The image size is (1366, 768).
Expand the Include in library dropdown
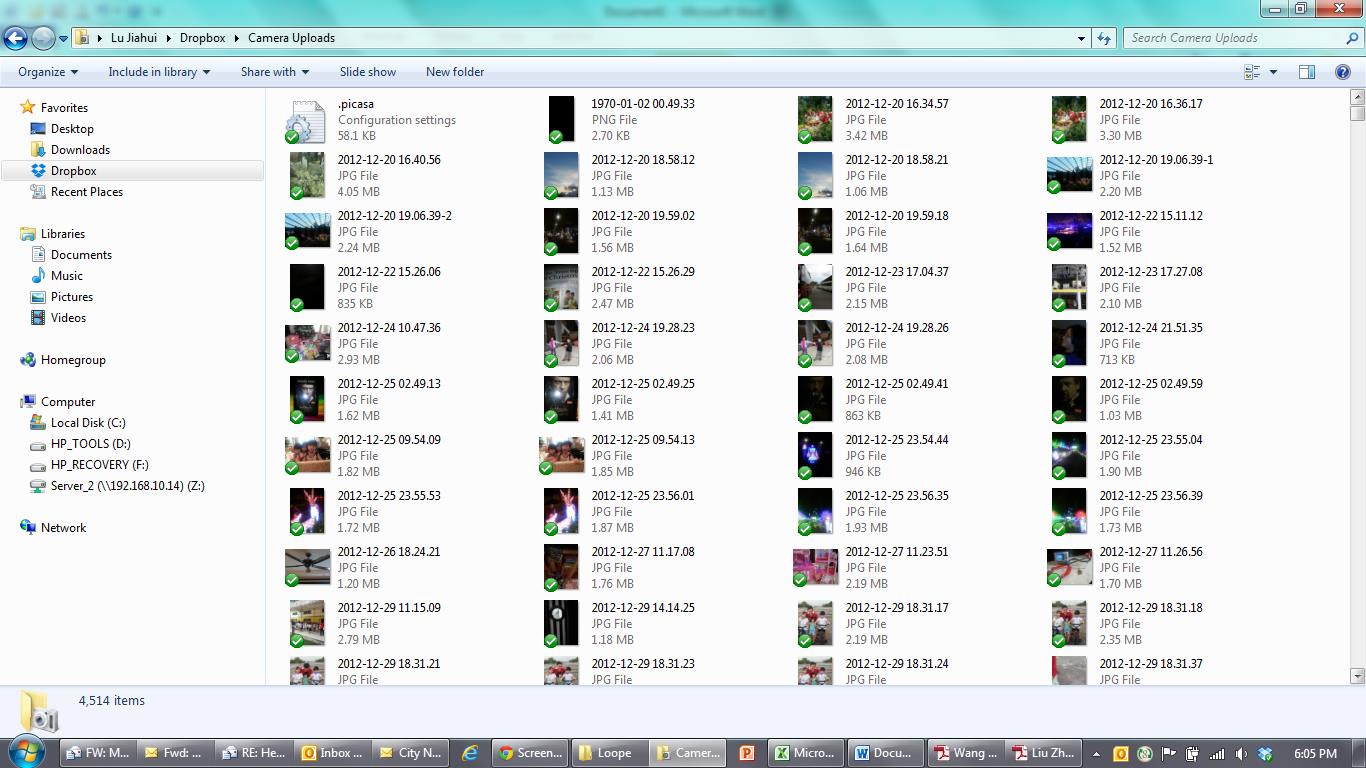coord(159,72)
